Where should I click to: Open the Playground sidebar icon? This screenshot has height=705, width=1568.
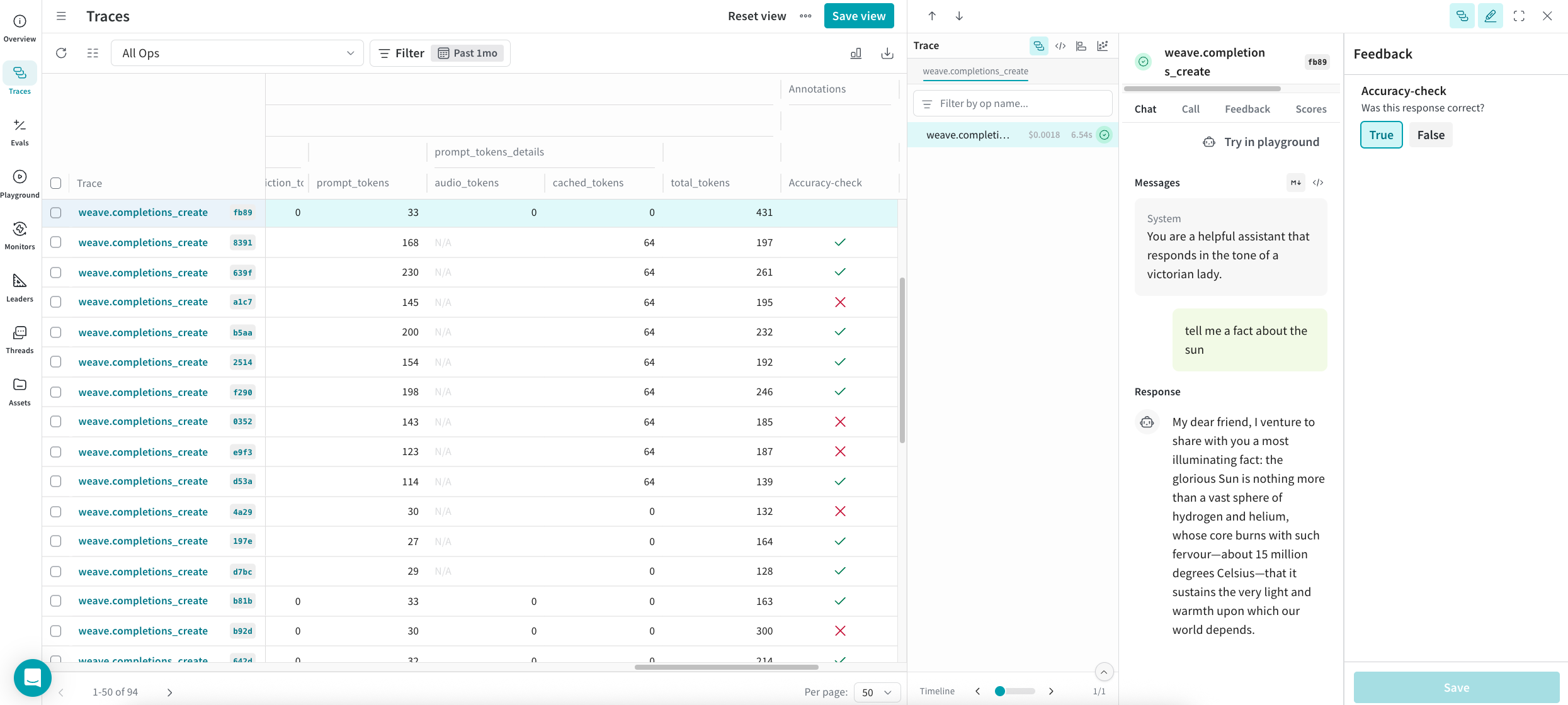pos(20,183)
